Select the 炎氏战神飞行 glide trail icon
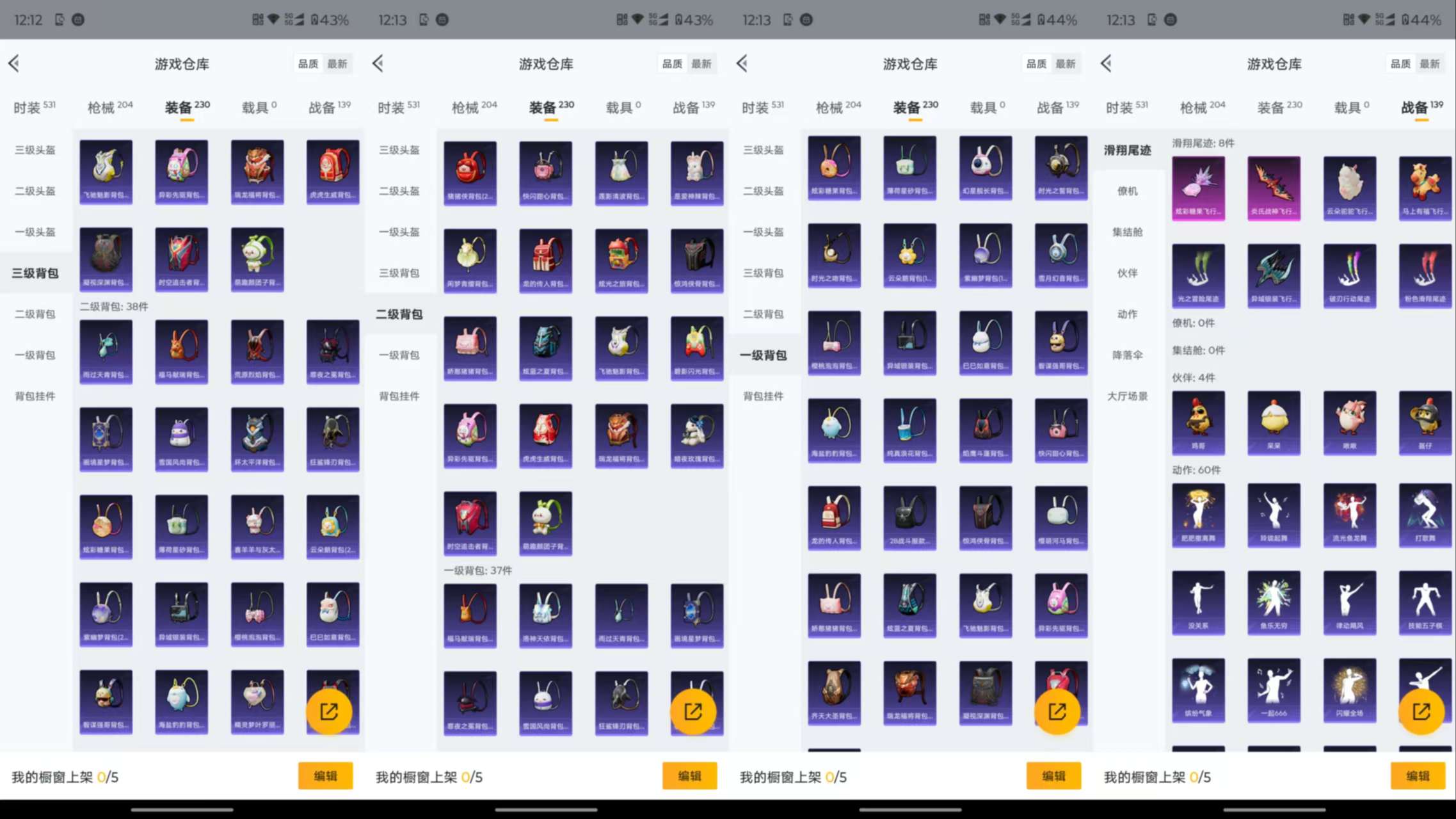The image size is (1456, 819). (x=1274, y=187)
